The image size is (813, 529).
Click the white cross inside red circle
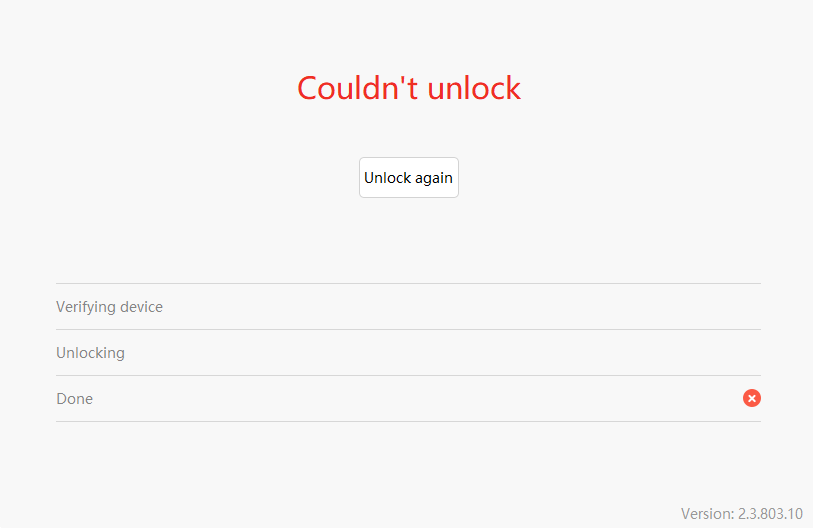tap(751, 398)
